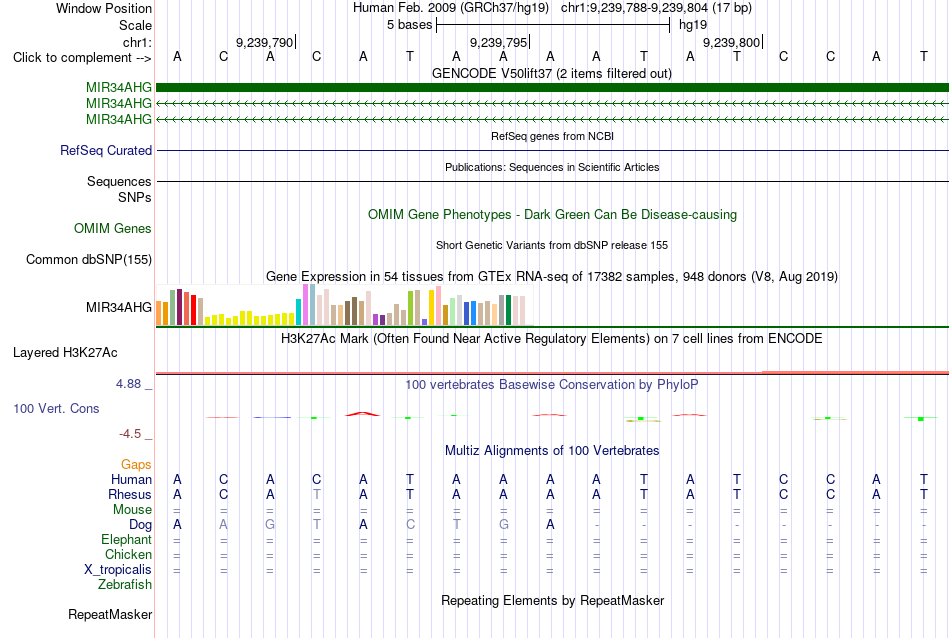Viewport: 950px width, 638px height.
Task: Open 'RefSeq genes from NCBI' track title
Action: [x=552, y=136]
